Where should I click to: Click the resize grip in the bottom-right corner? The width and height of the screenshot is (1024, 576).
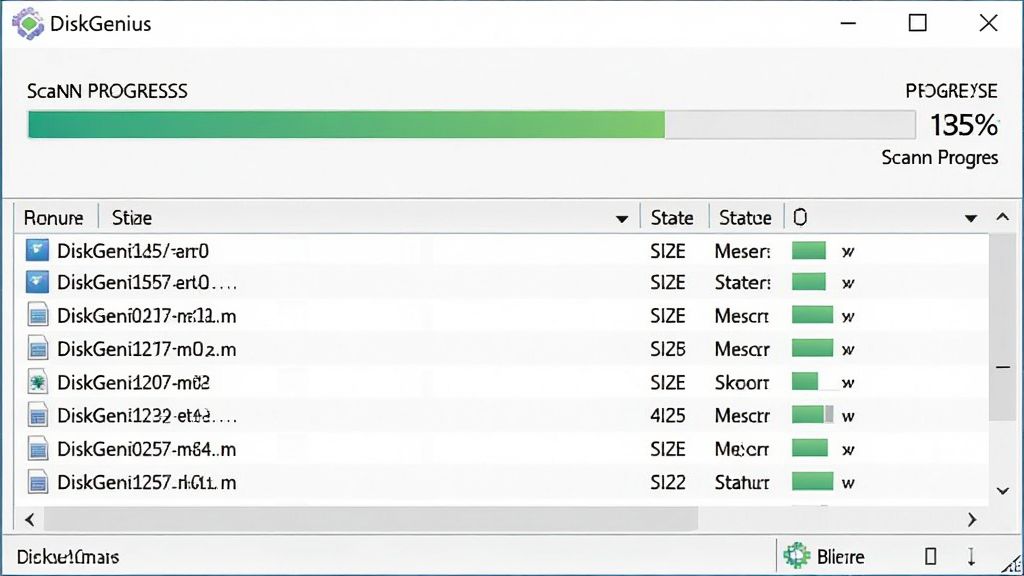[x=1012, y=564]
